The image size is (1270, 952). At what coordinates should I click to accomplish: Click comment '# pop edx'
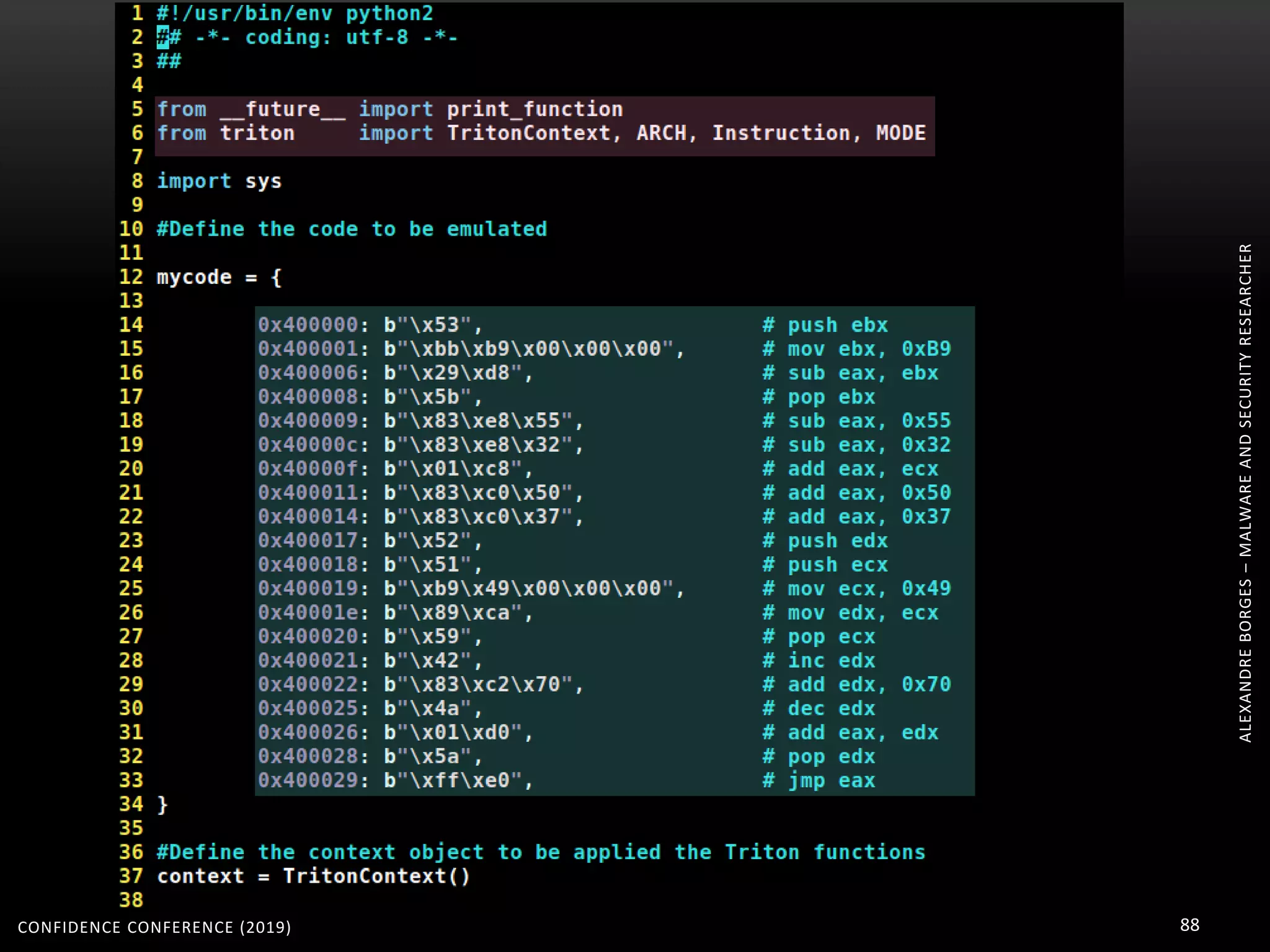(819, 757)
